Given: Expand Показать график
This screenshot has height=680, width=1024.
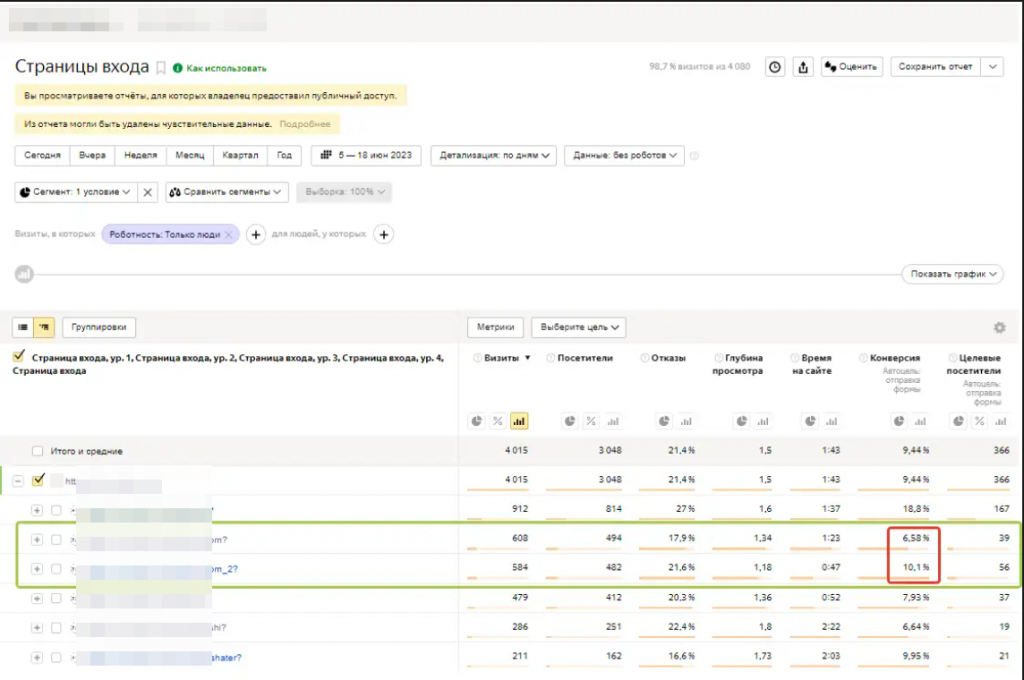Looking at the screenshot, I should click(953, 274).
